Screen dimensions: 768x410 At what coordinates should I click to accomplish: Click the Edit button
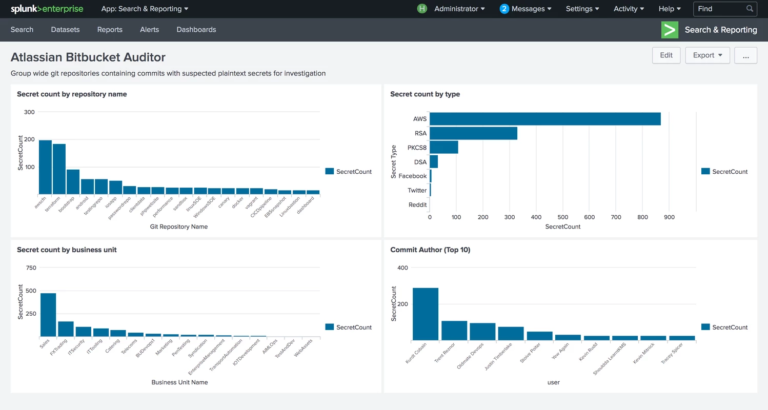[x=666, y=56]
